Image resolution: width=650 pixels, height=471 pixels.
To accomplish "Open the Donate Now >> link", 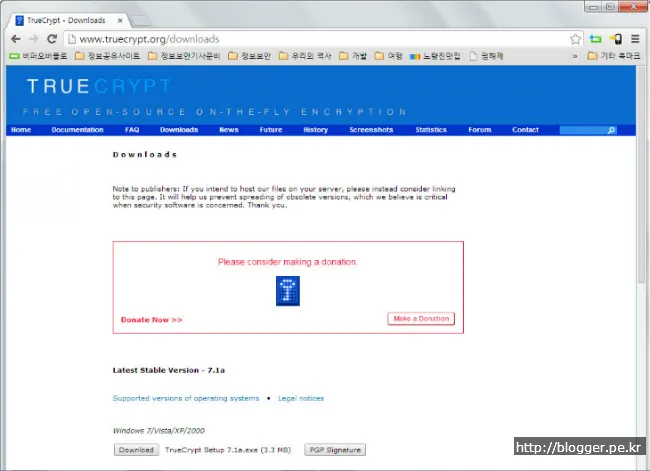I will [x=152, y=320].
